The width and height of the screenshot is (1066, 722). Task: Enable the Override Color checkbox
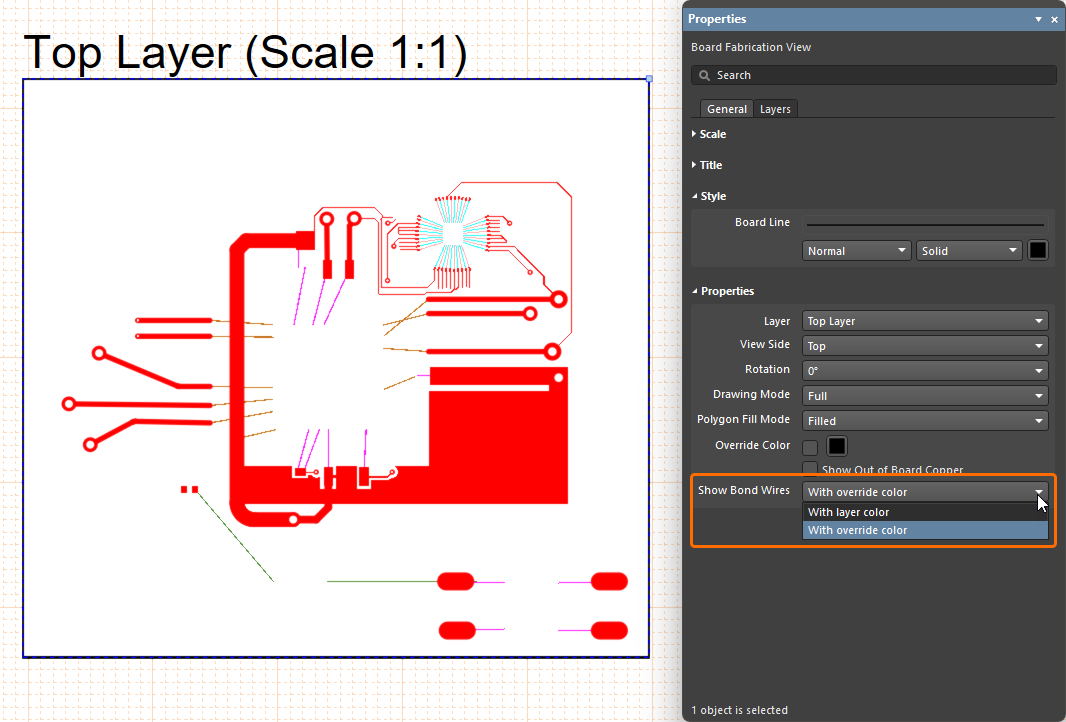[x=810, y=447]
